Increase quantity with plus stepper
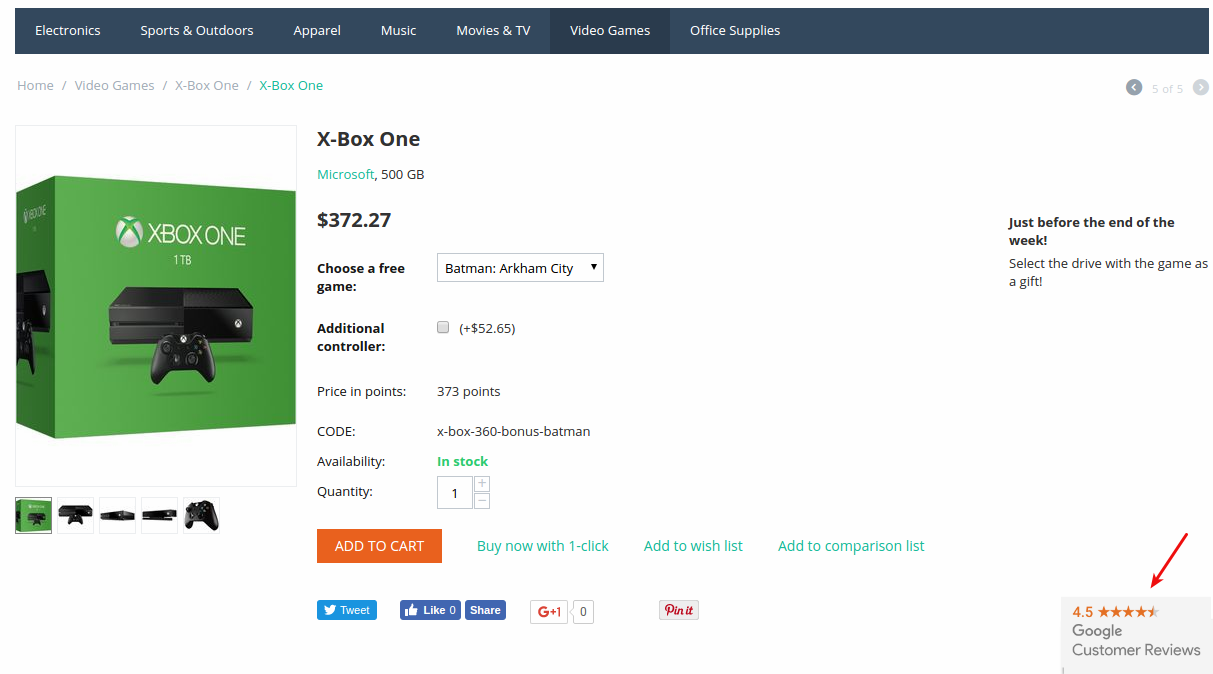 point(482,483)
